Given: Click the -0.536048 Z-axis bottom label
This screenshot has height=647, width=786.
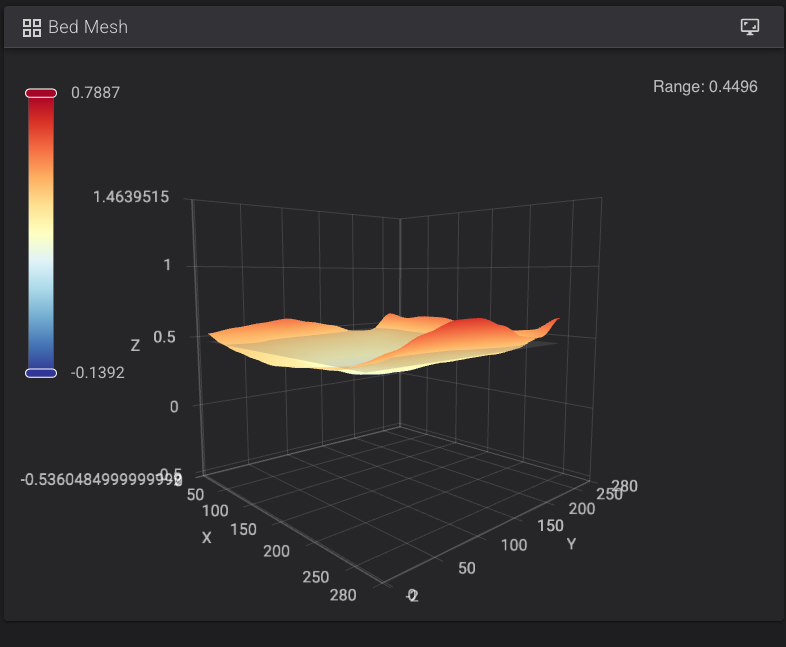Looking at the screenshot, I should [101, 480].
